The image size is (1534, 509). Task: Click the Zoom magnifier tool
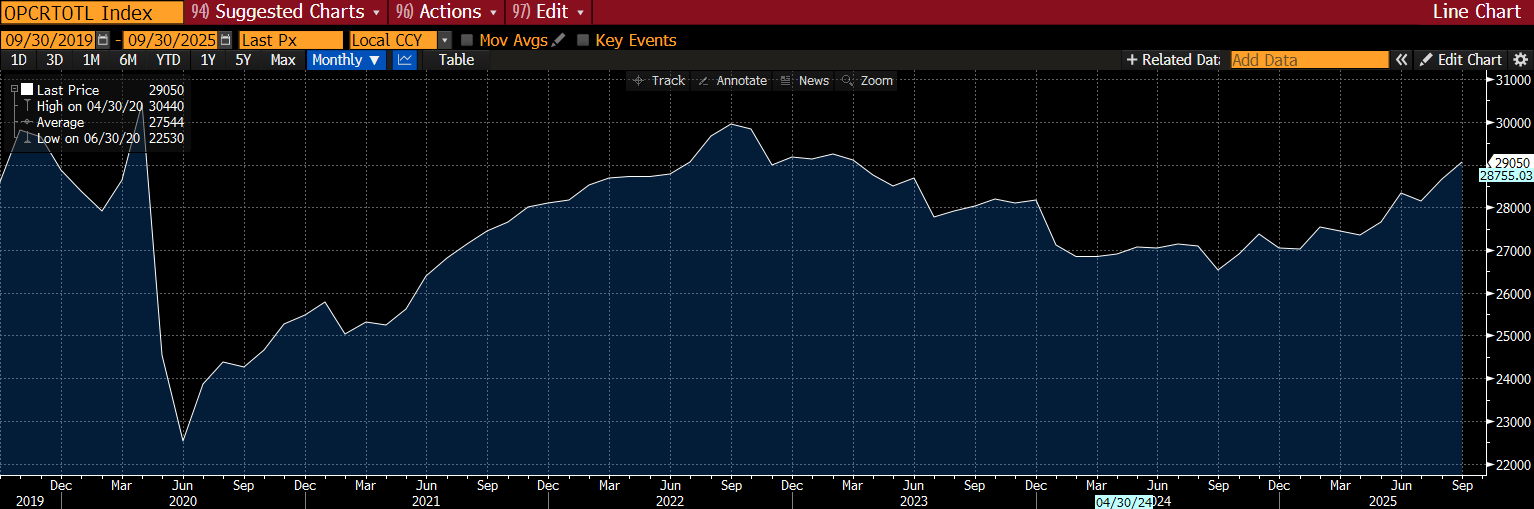(867, 81)
